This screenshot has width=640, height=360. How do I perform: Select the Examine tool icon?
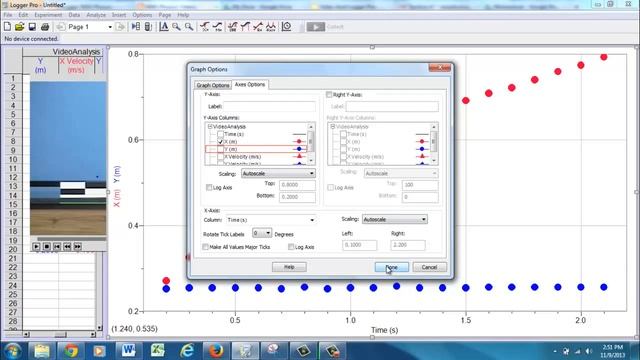point(205,27)
